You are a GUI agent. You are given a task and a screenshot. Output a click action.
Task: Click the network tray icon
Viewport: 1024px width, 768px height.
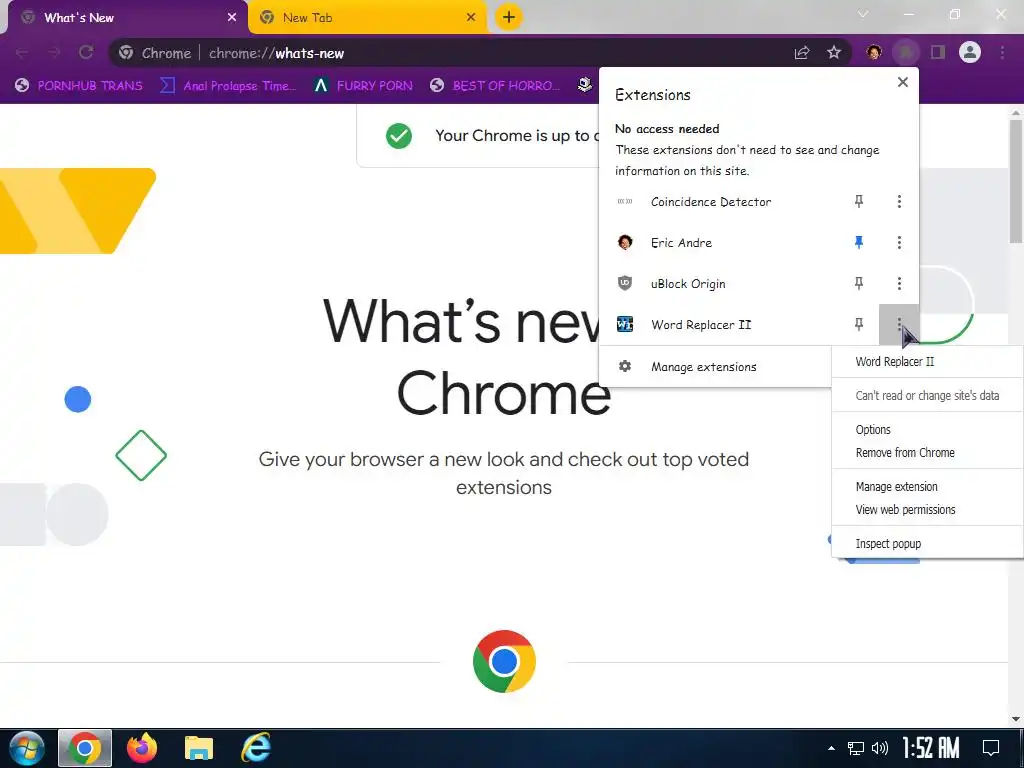pos(856,748)
